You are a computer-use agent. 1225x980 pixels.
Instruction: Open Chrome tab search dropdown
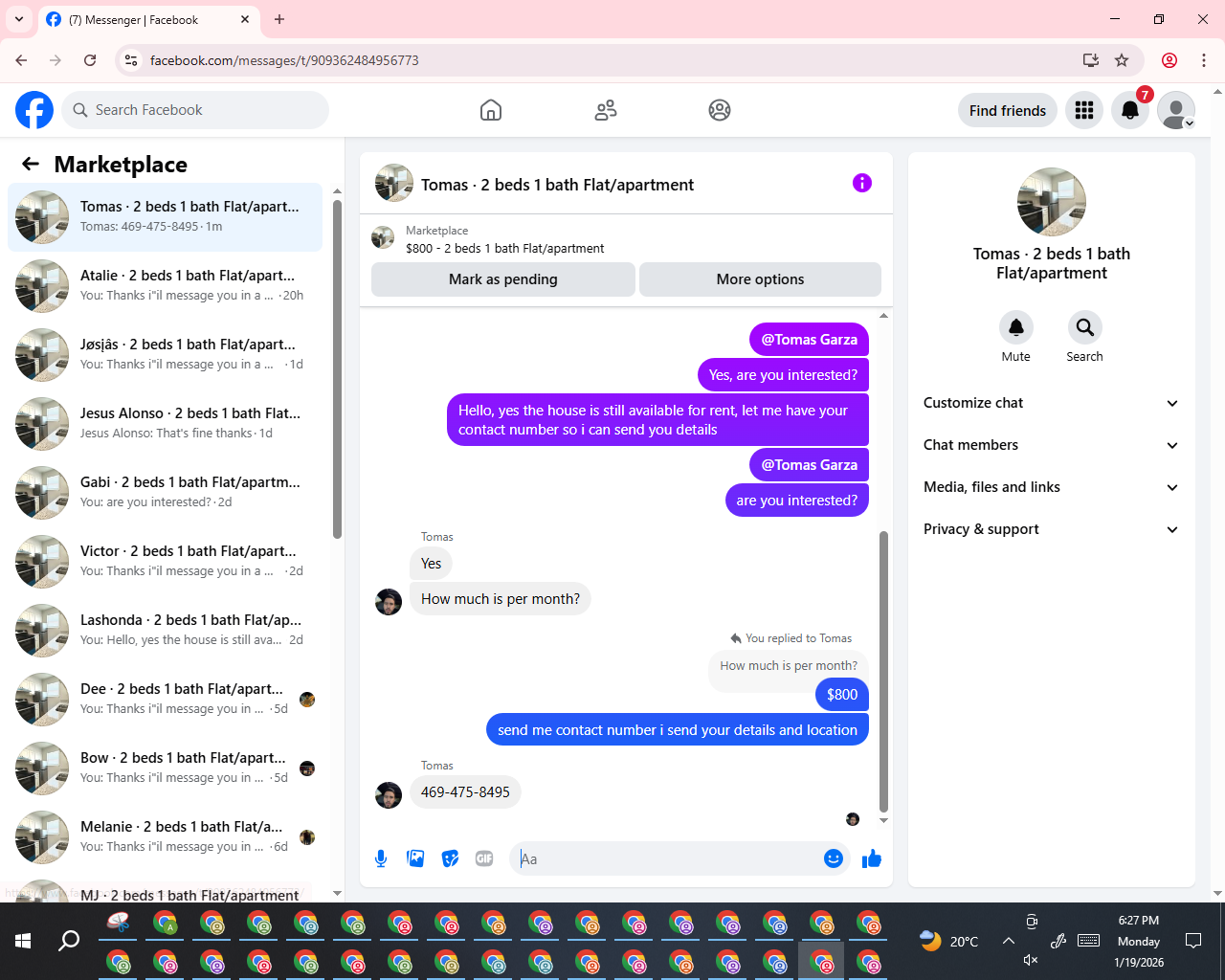click(18, 19)
